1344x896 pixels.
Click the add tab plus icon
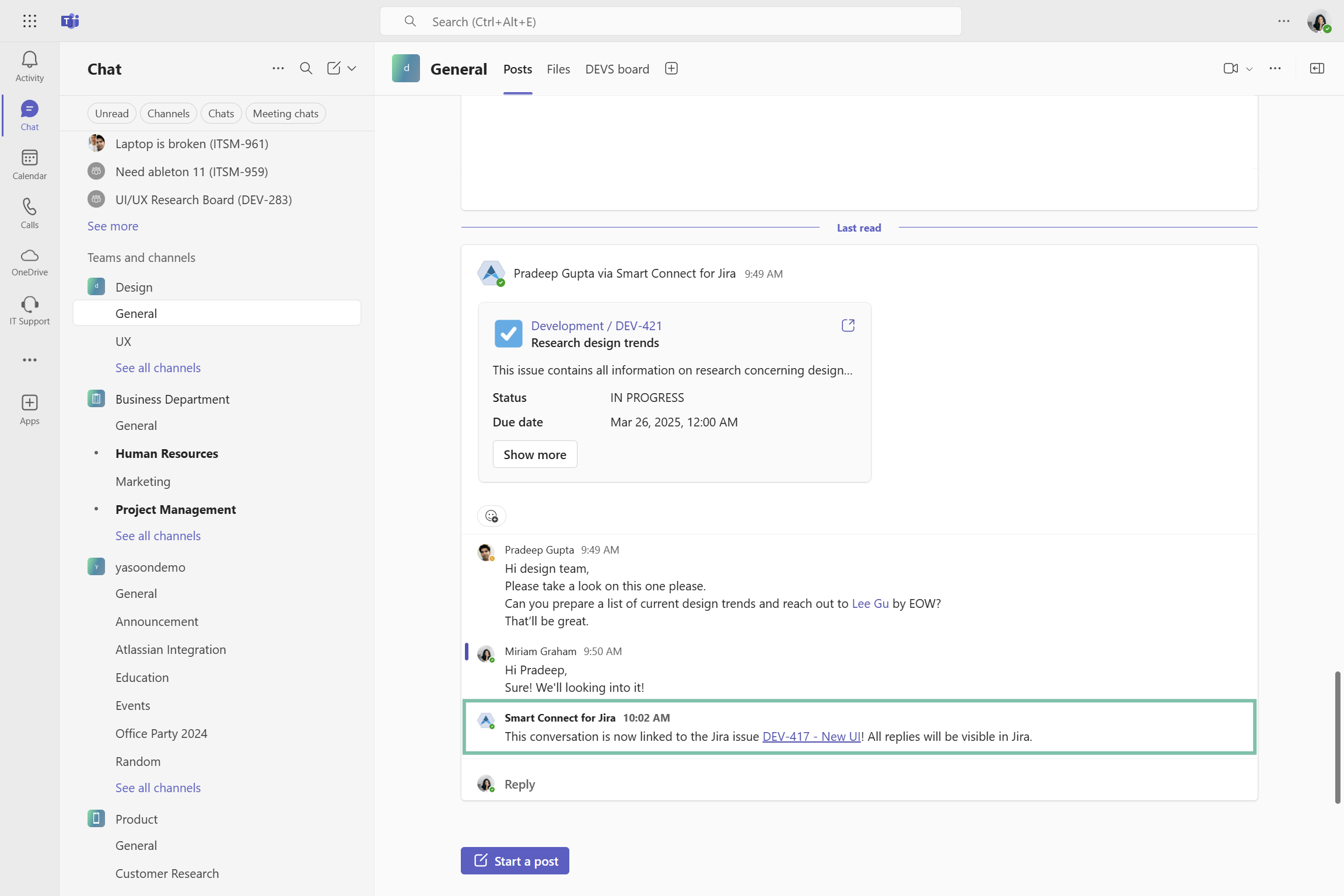[671, 69]
